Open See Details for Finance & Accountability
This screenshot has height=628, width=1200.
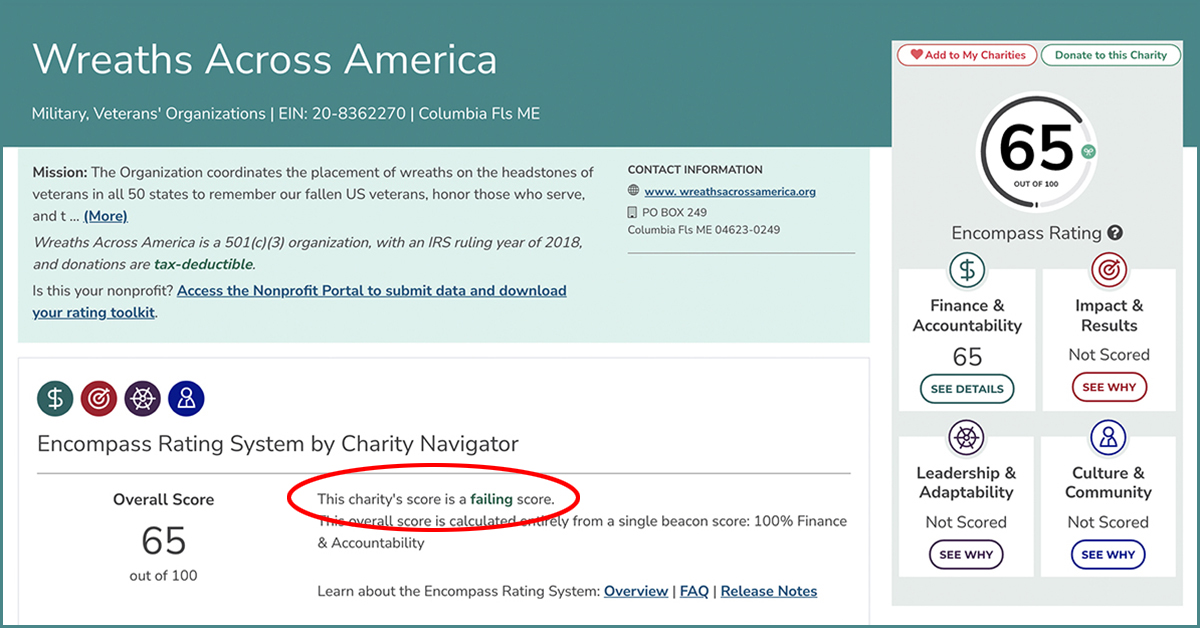pyautogui.click(x=967, y=388)
